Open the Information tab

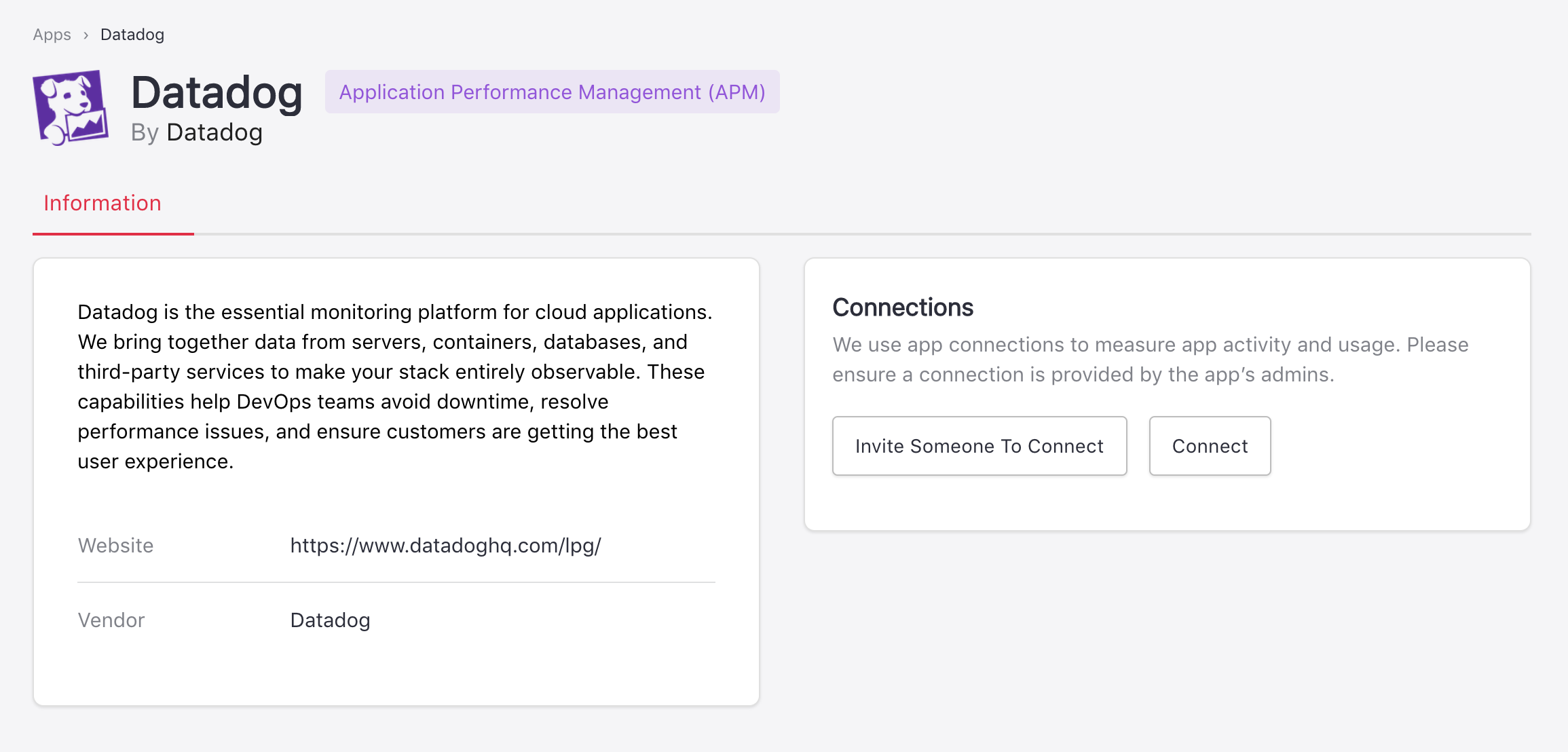[x=102, y=204]
